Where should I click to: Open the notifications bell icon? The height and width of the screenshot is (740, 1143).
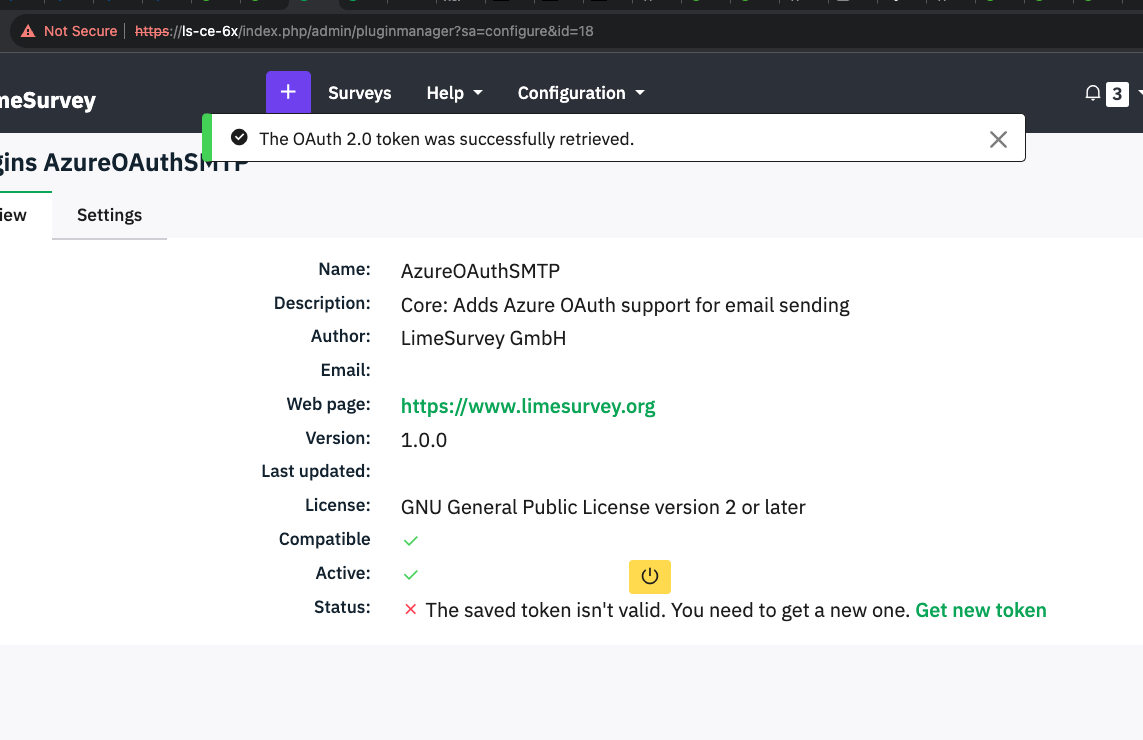point(1092,93)
